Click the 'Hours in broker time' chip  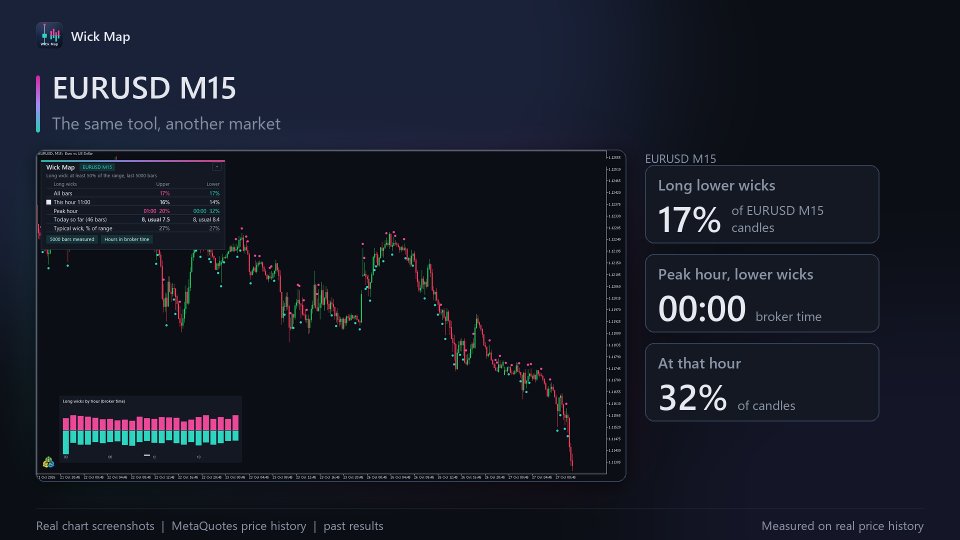(127, 239)
